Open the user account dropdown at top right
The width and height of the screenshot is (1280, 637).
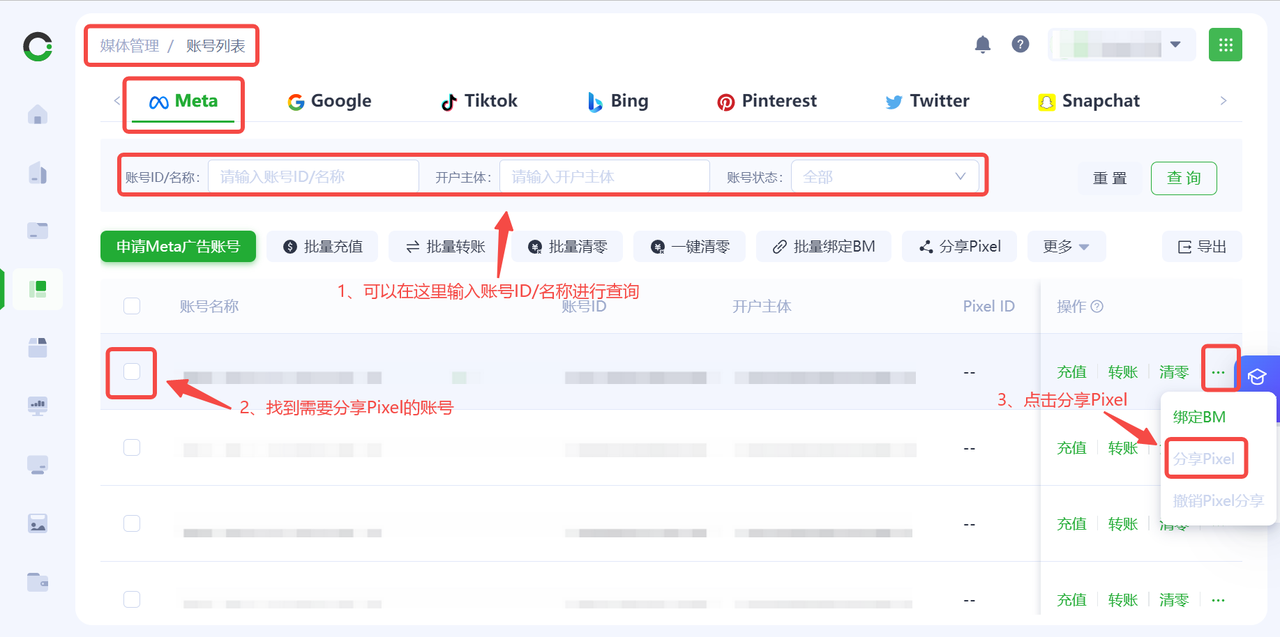1121,45
